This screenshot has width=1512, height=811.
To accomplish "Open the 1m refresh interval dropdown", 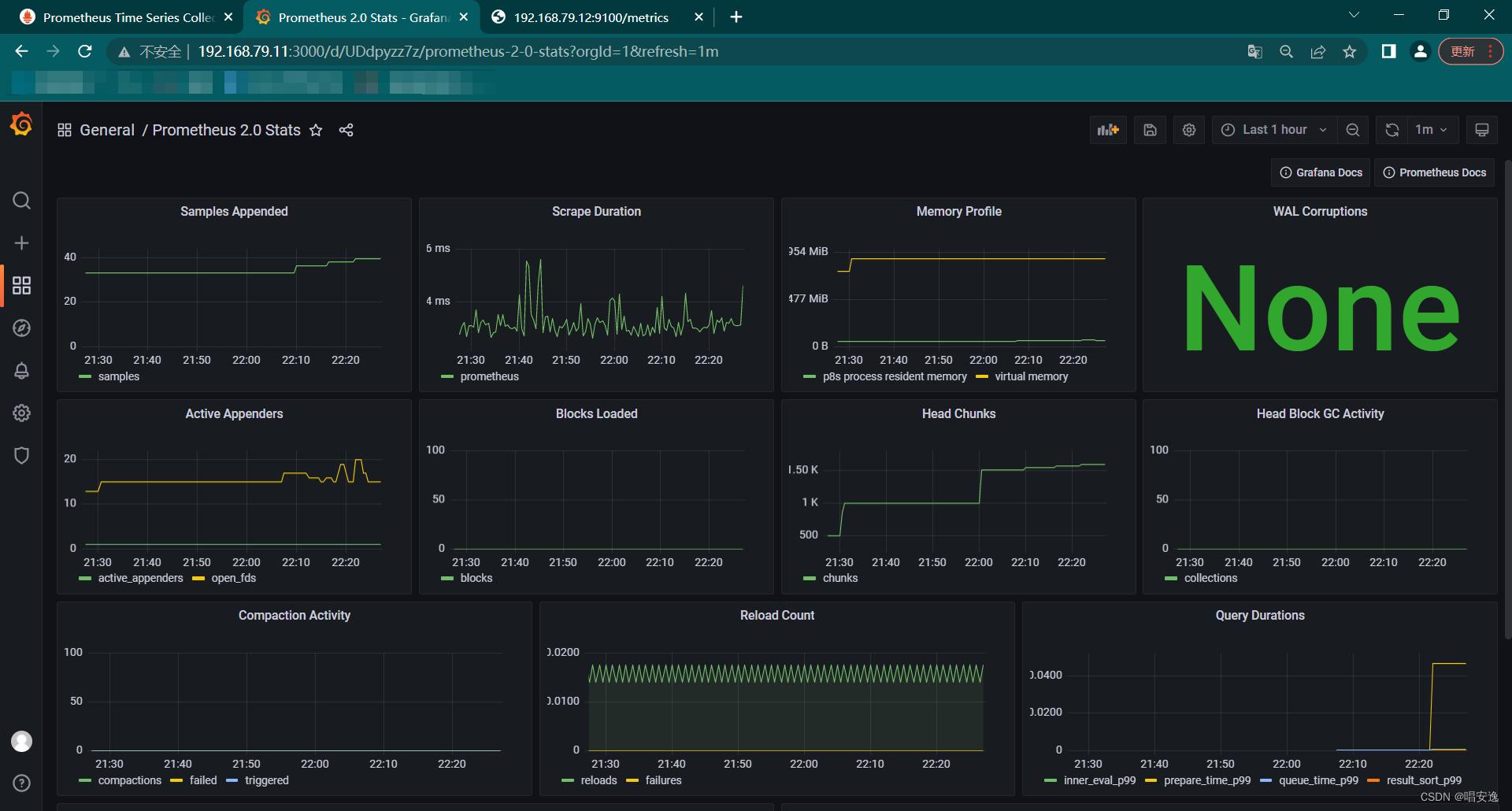I will click(x=1432, y=130).
